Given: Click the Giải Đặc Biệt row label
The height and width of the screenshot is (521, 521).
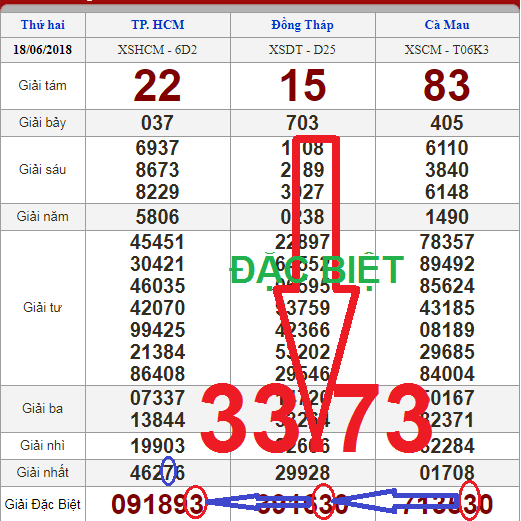Looking at the screenshot, I should 43,504.
